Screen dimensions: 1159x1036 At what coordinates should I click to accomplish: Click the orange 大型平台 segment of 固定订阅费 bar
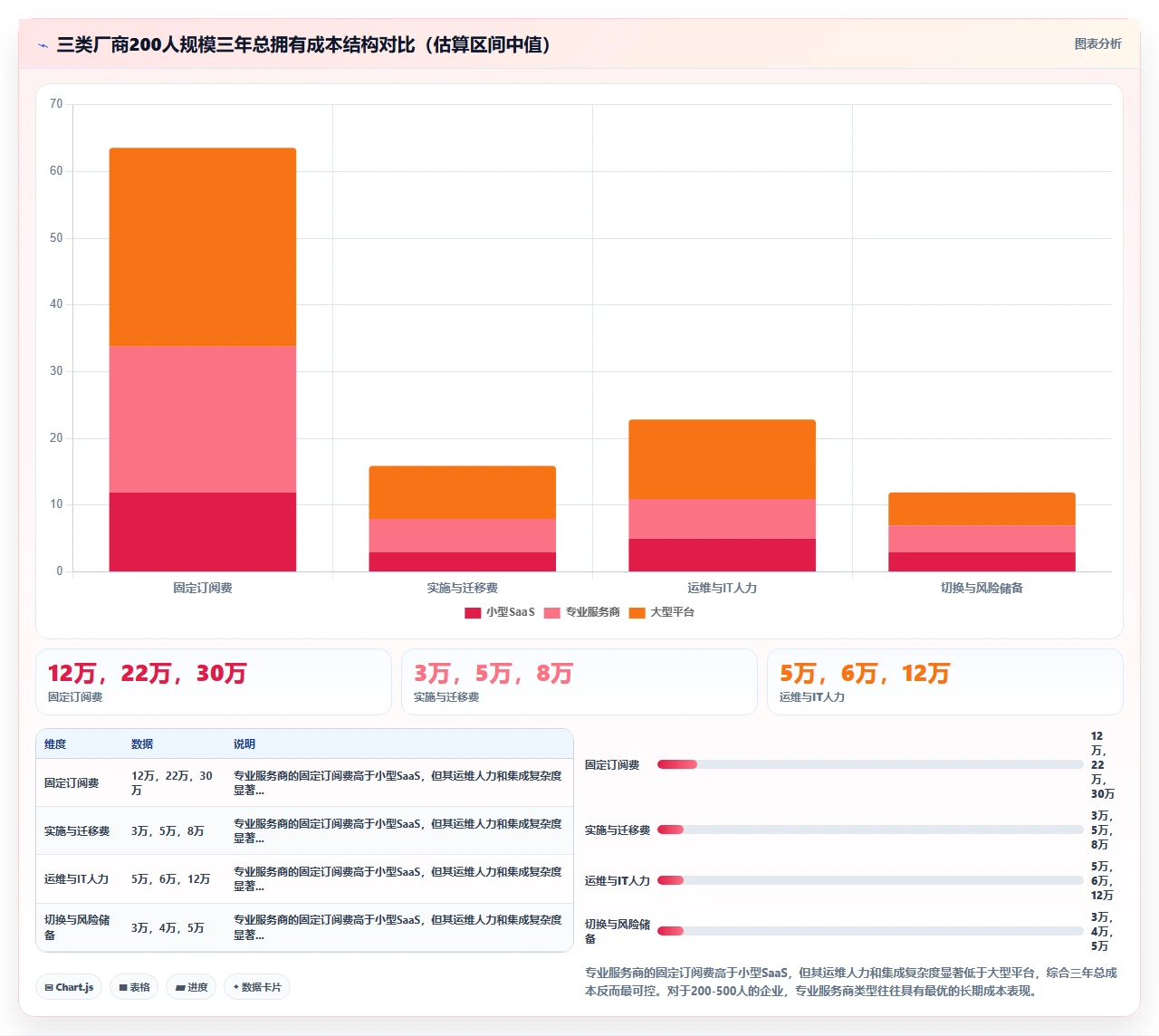pyautogui.click(x=203, y=246)
